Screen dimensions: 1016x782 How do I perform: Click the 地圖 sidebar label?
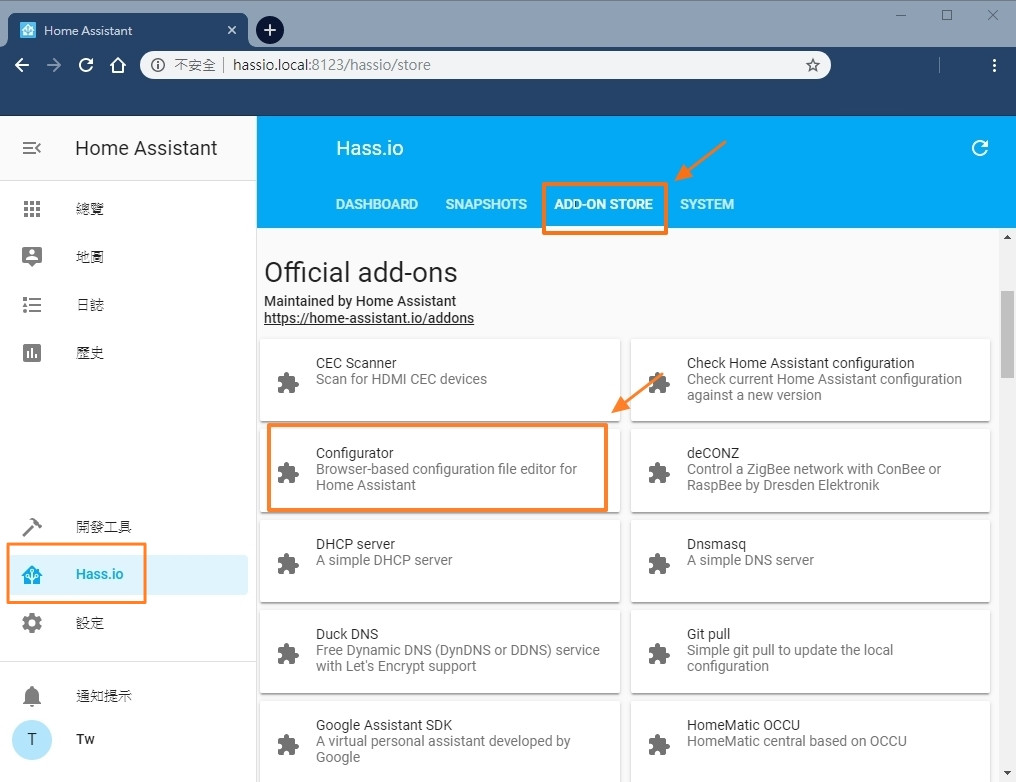coord(89,257)
